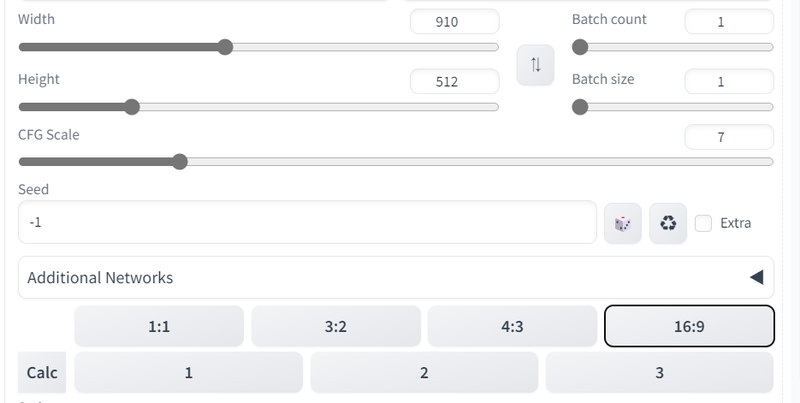This screenshot has height=403, width=800.
Task: Click the Calc button
Action: click(42, 372)
